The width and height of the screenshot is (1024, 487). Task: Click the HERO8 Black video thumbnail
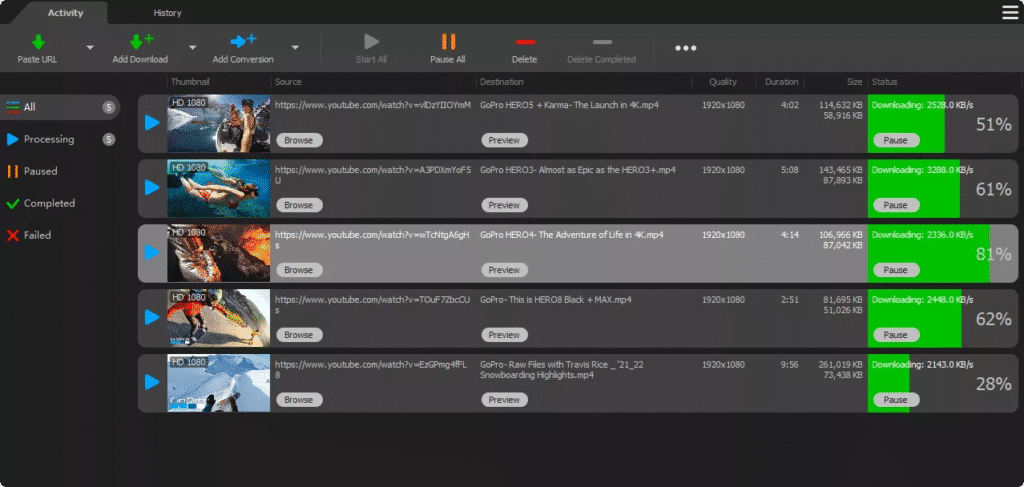(219, 318)
